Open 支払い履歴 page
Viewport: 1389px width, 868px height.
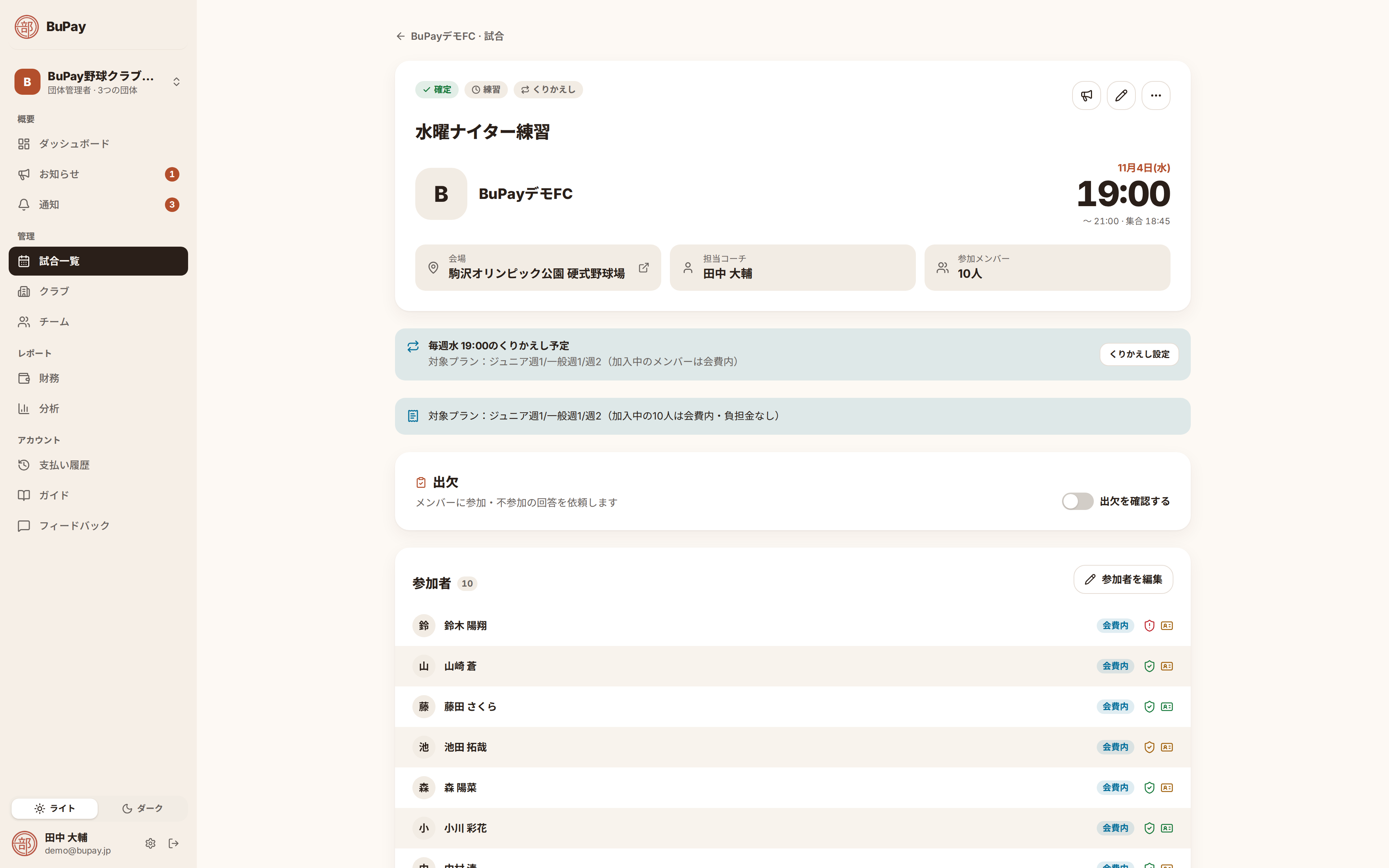[x=98, y=465]
